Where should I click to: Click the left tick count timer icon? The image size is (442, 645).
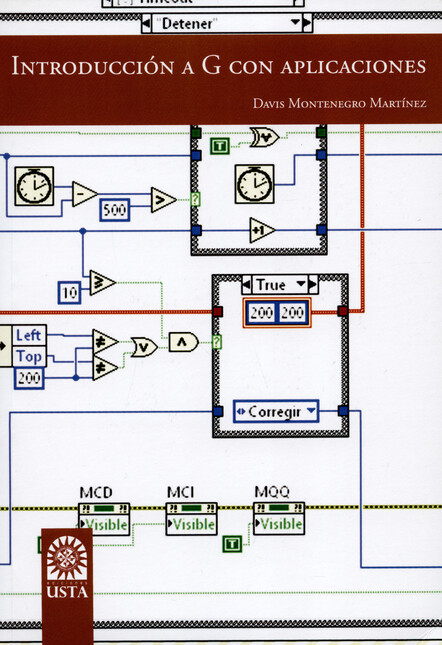(x=34, y=186)
